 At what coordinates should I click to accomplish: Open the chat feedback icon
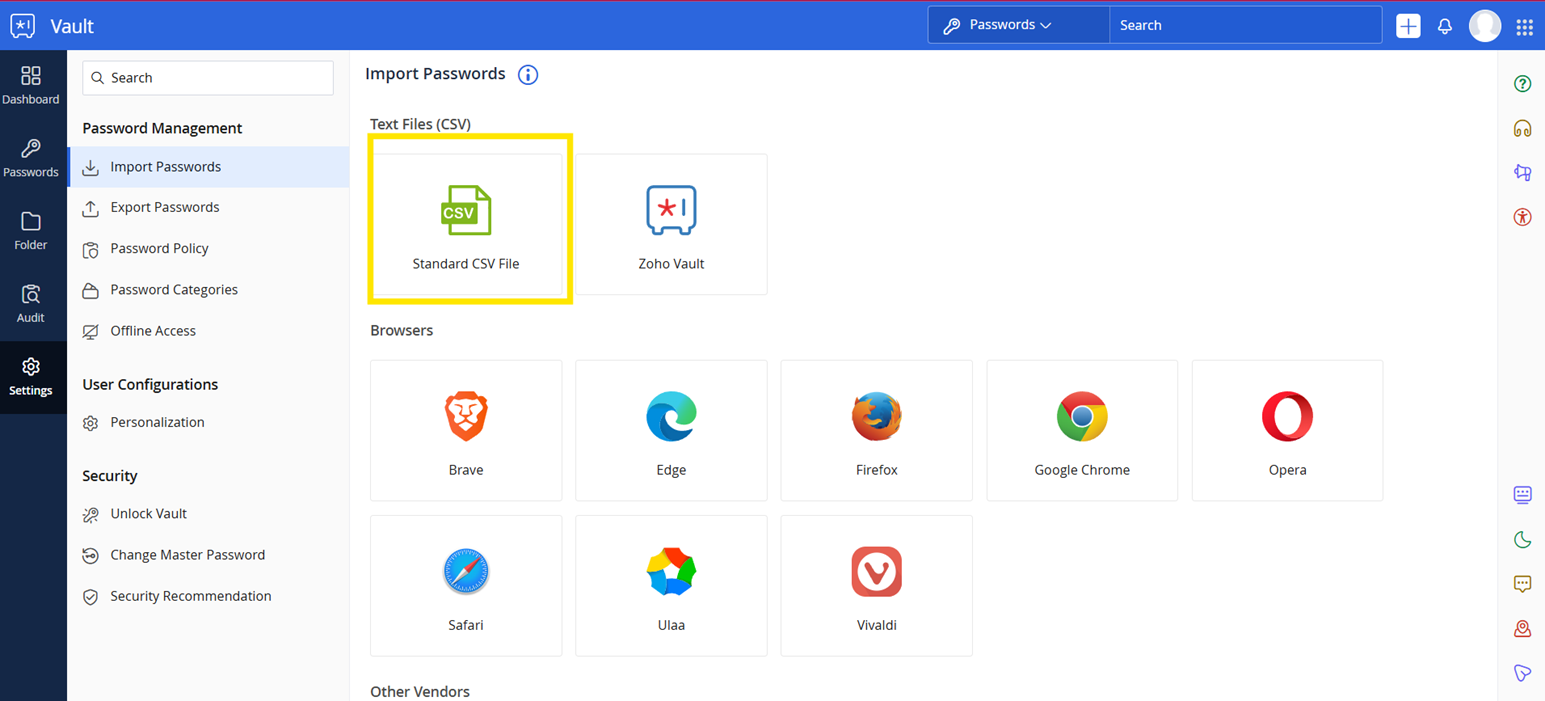1522,584
